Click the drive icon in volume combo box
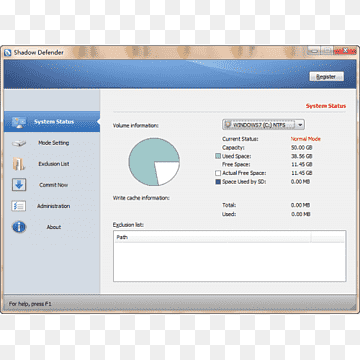360x360 pixels. pyautogui.click(x=228, y=125)
